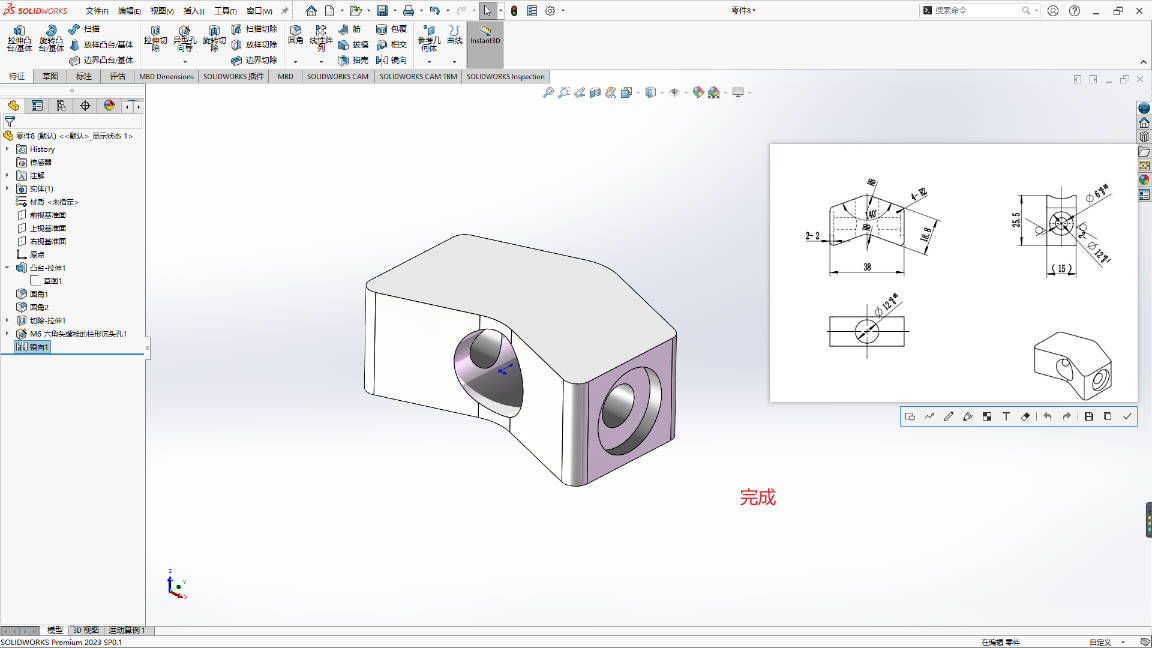Image resolution: width=1152 pixels, height=648 pixels.
Task: Select the 旋转凸台/基体 revolve boss tool
Action: pyautogui.click(x=51, y=38)
